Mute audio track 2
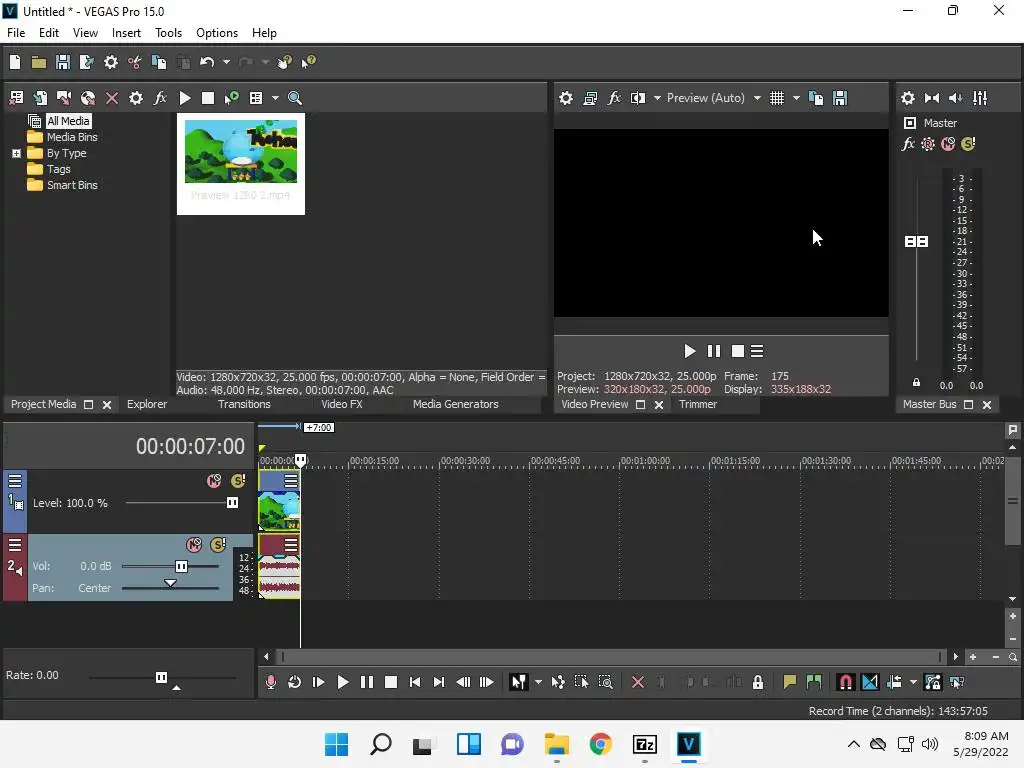This screenshot has width=1024, height=768. [194, 545]
